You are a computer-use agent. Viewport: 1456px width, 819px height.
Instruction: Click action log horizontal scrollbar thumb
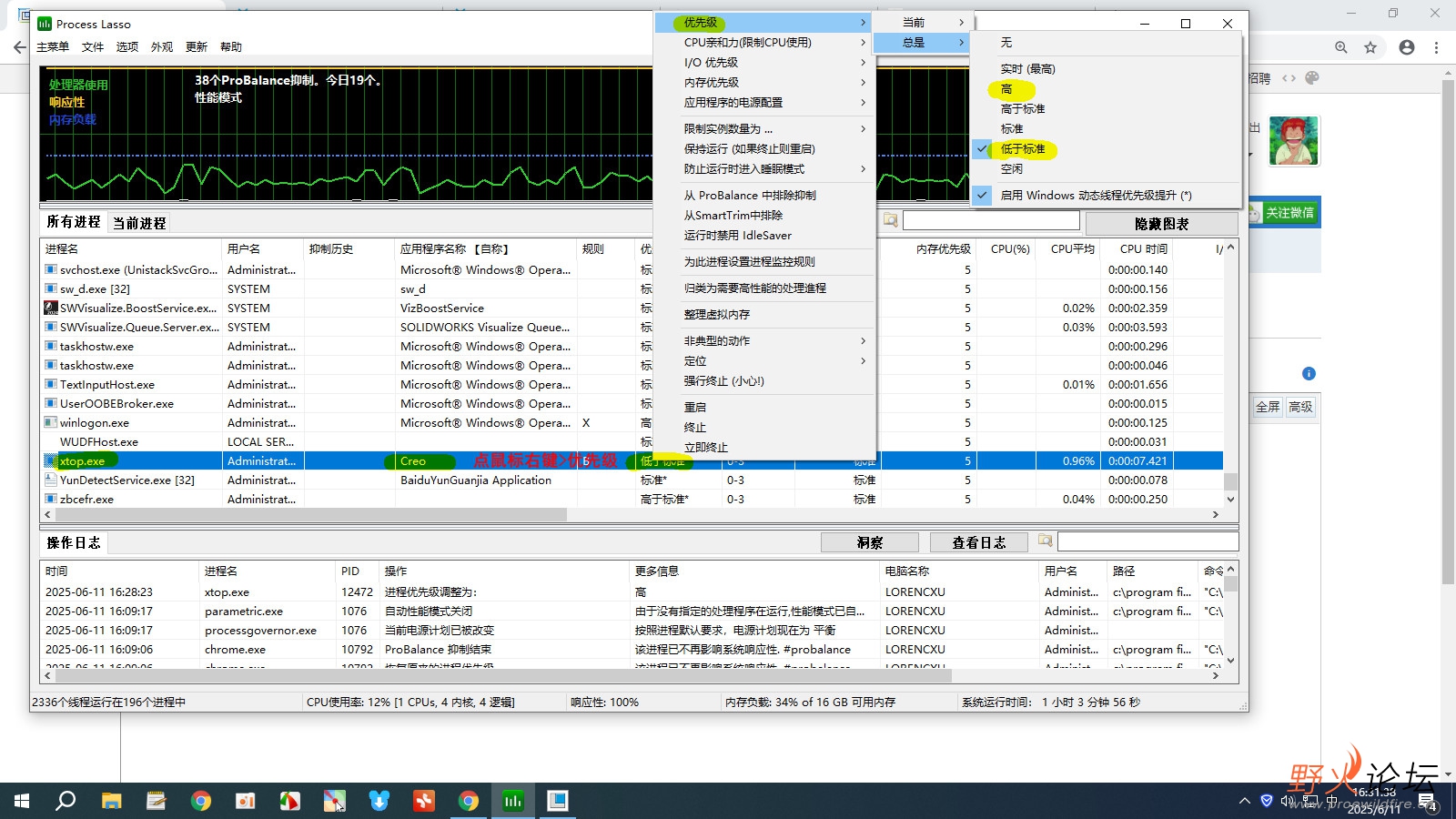pyautogui.click(x=503, y=676)
